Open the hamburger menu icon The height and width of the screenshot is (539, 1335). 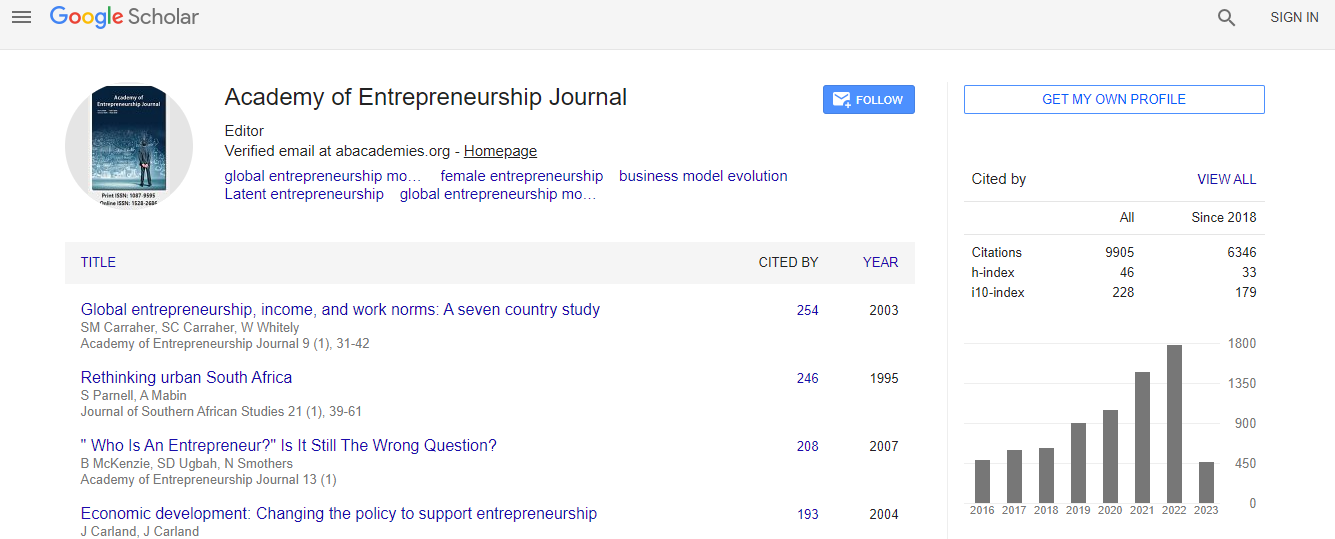click(21, 17)
